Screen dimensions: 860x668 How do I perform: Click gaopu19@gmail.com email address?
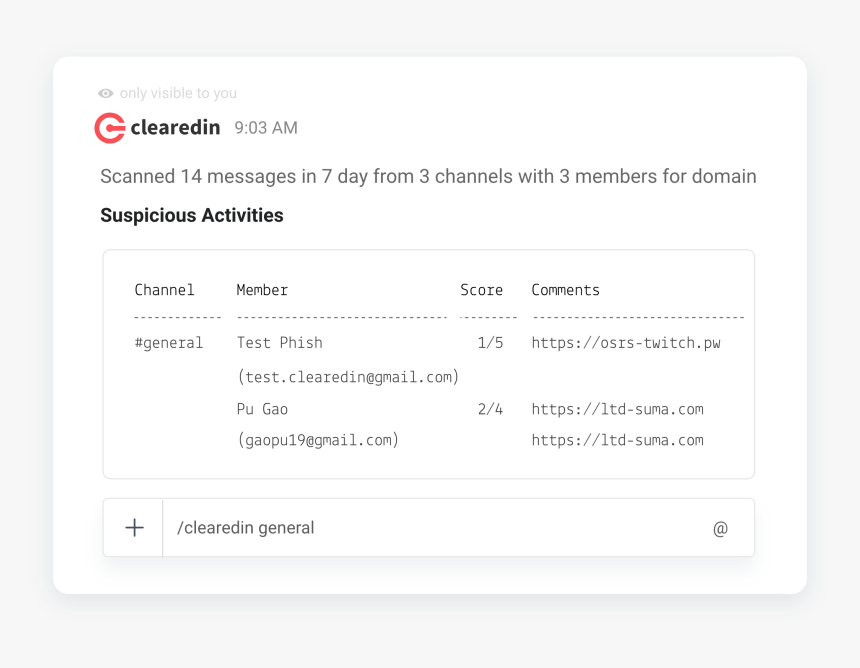pos(318,440)
